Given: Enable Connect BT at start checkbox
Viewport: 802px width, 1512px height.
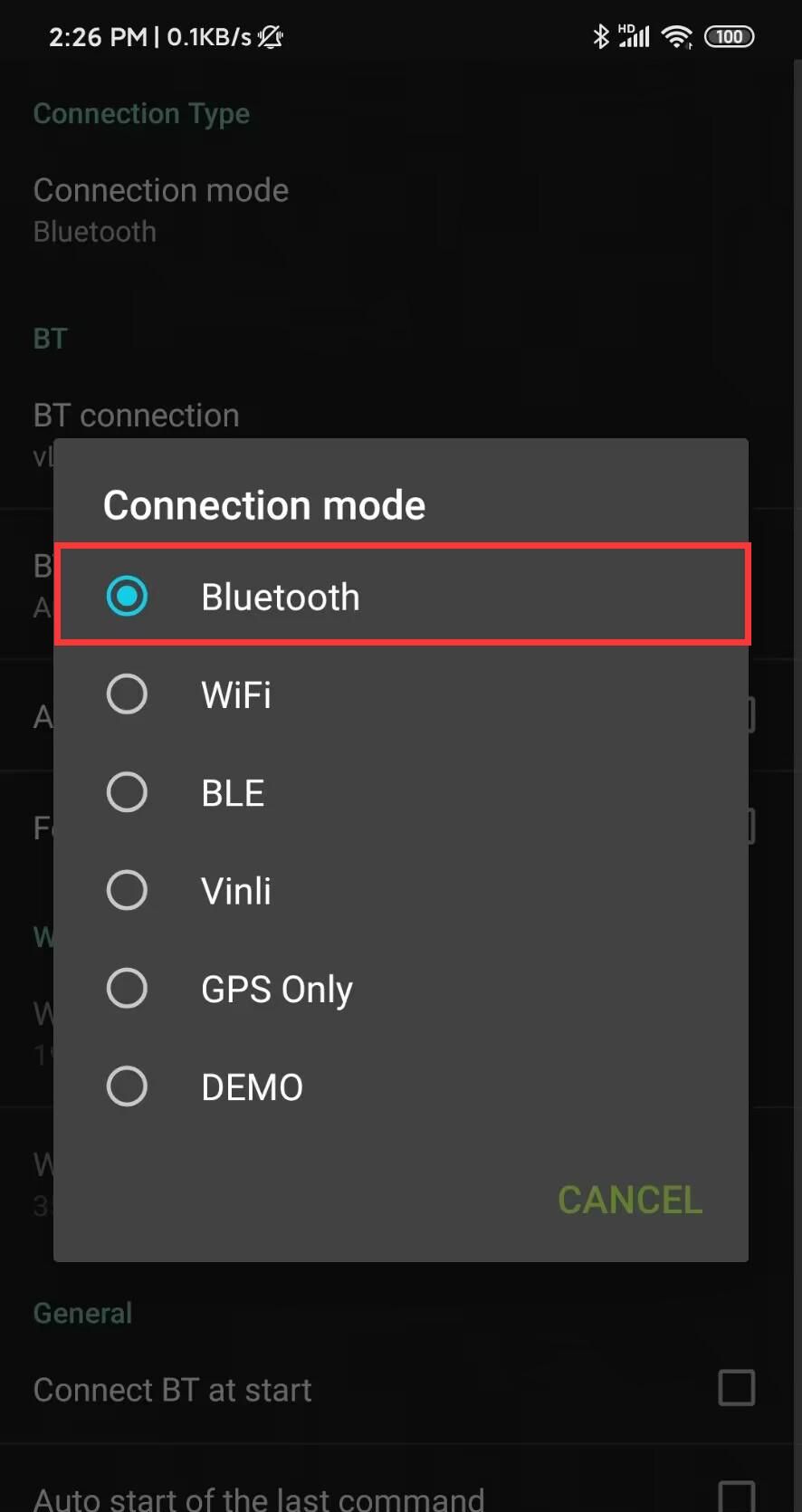Looking at the screenshot, I should pyautogui.click(x=736, y=1387).
